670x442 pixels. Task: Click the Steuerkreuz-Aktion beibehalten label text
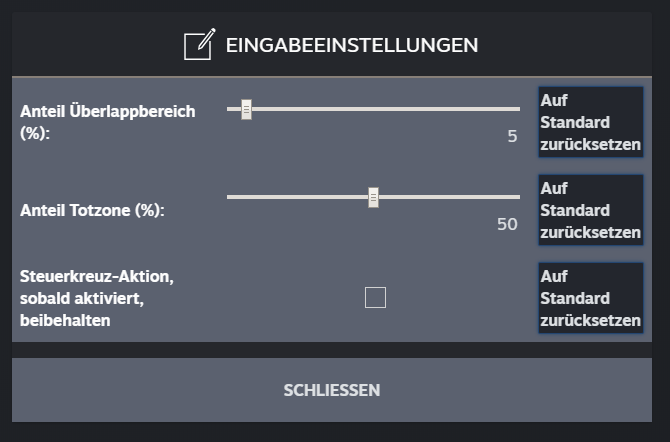click(97, 298)
